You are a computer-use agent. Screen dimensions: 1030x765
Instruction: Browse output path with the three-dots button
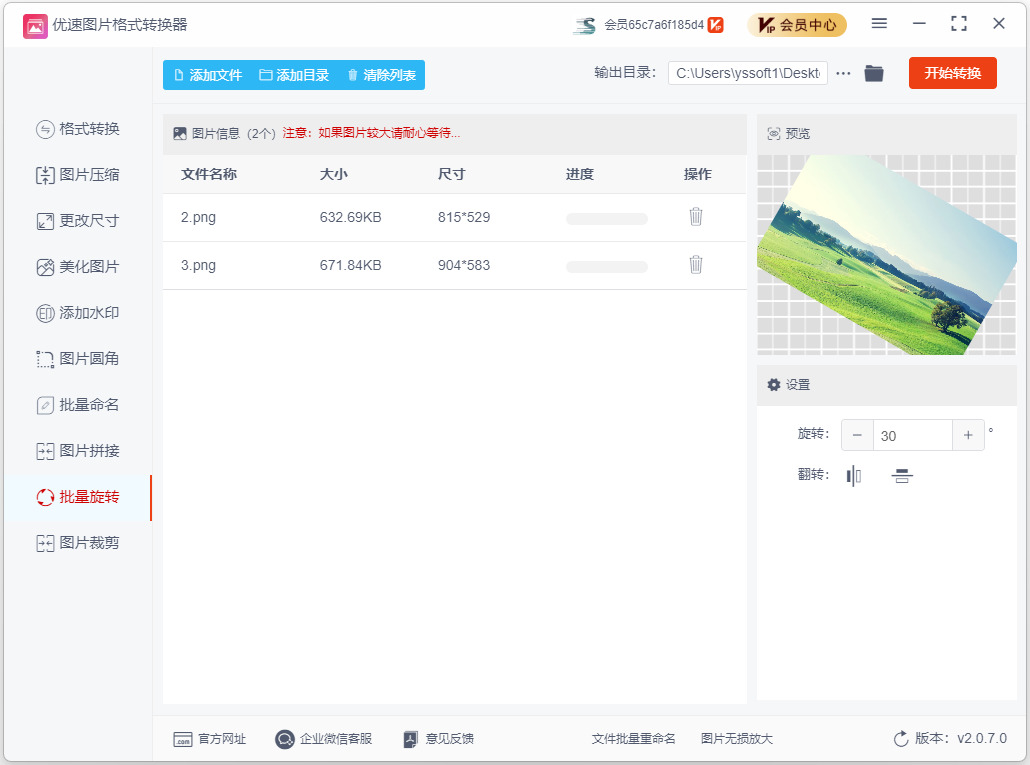click(x=843, y=73)
